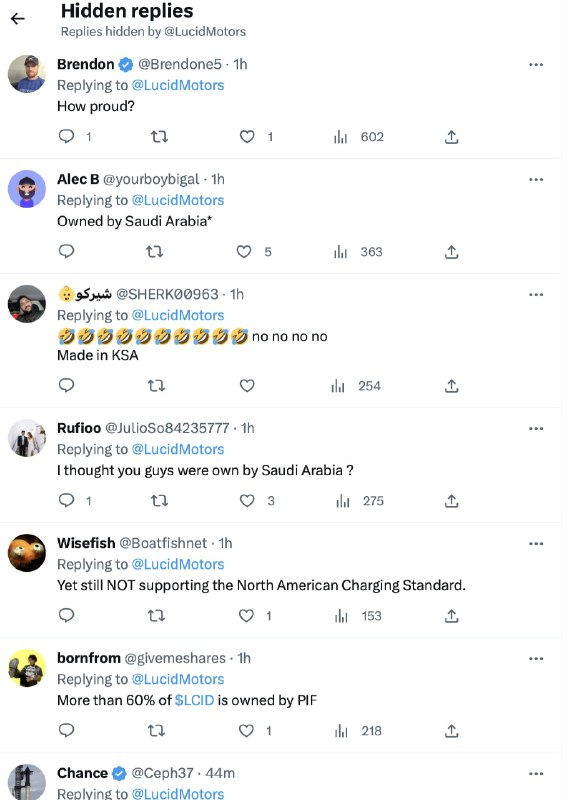Screen dimensions: 574x800
Task: Like the "Made in KSA" reply
Action: click(x=247, y=386)
